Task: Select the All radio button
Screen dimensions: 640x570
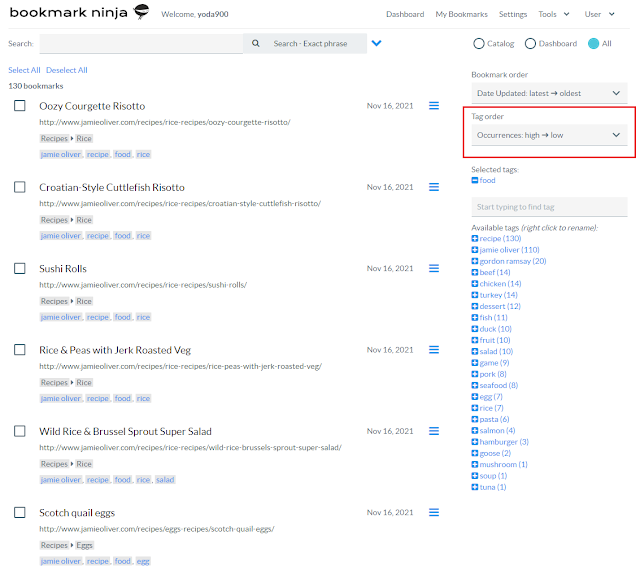Action: 593,43
